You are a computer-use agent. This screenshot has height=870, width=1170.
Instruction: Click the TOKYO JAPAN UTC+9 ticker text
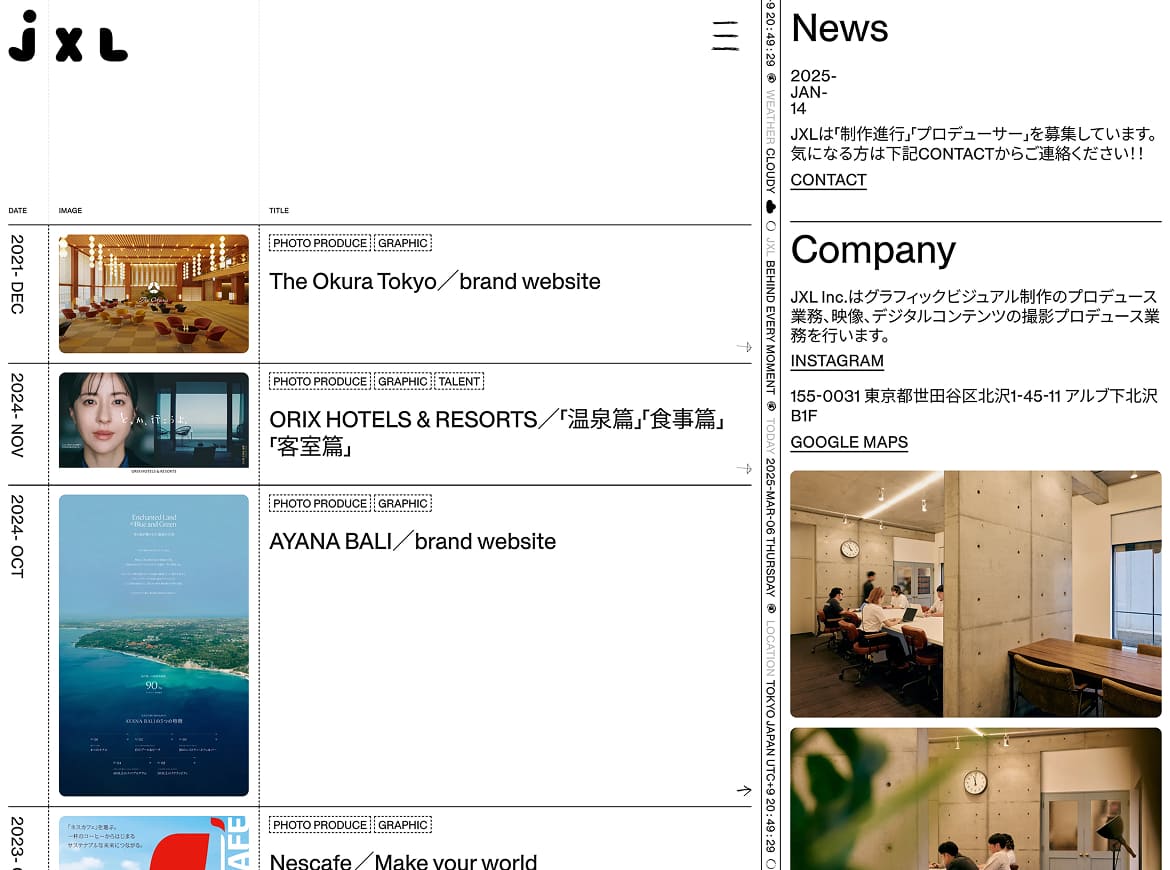pyautogui.click(x=770, y=748)
